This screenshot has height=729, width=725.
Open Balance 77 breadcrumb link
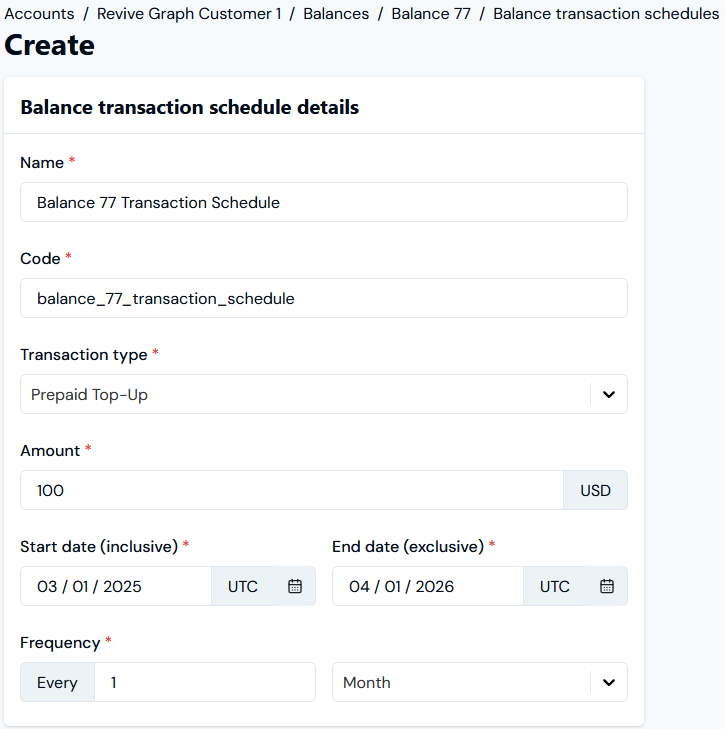pos(431,13)
